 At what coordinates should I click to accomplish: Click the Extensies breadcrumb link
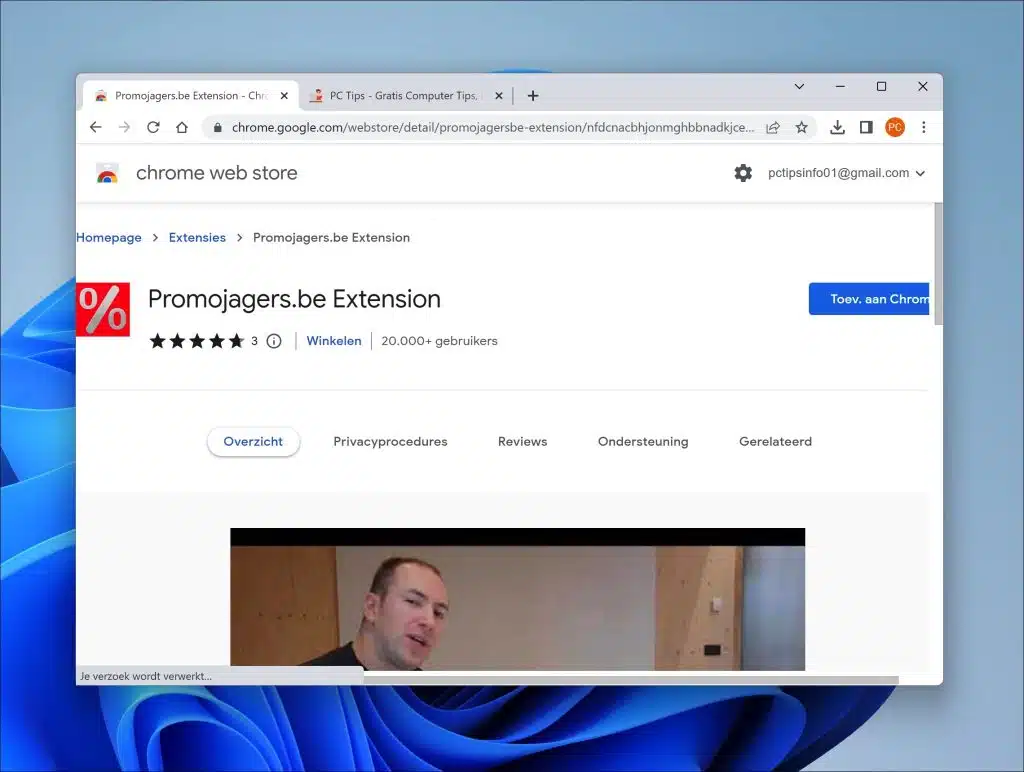coord(197,238)
